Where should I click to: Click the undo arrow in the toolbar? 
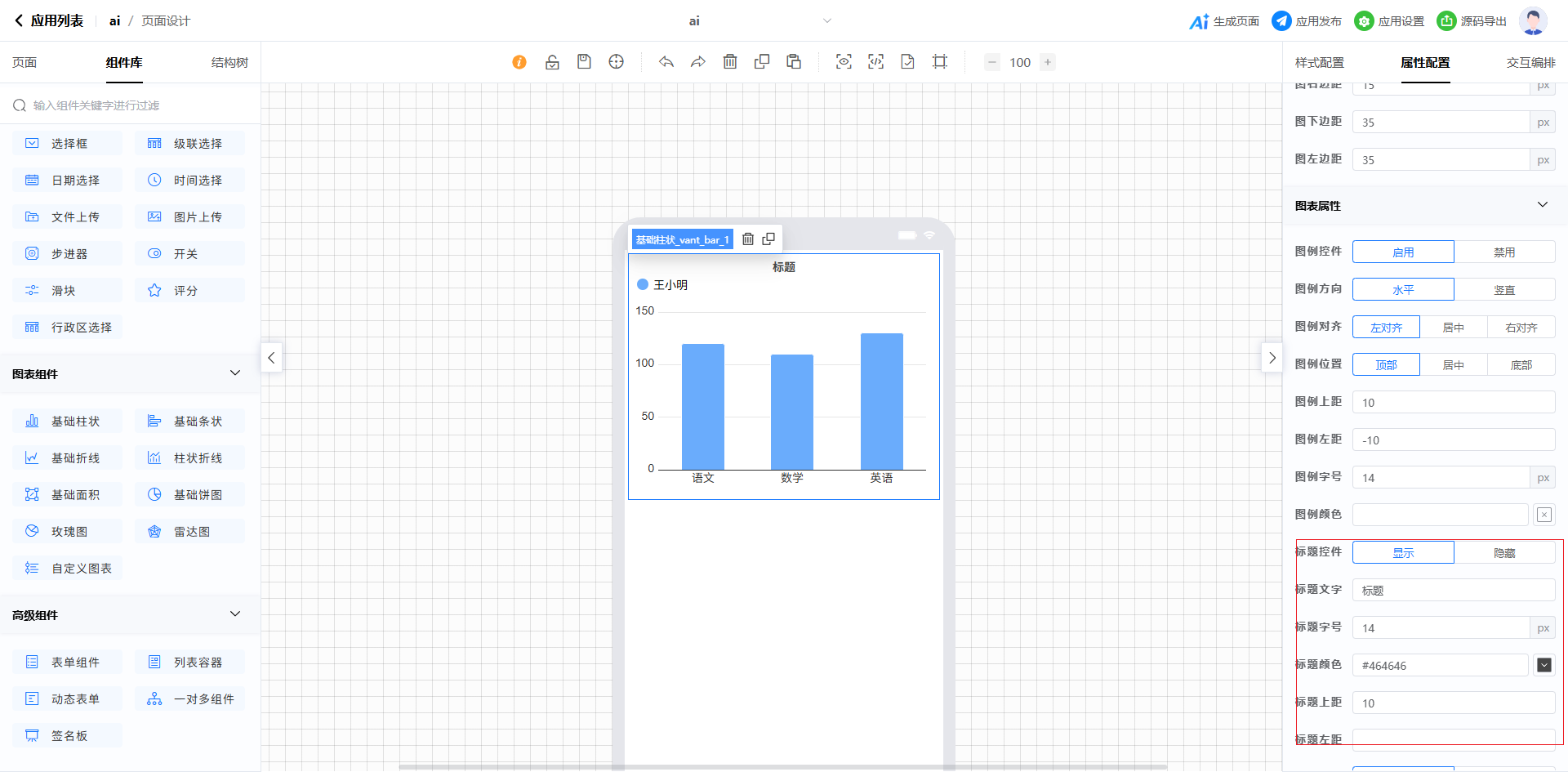[x=666, y=62]
